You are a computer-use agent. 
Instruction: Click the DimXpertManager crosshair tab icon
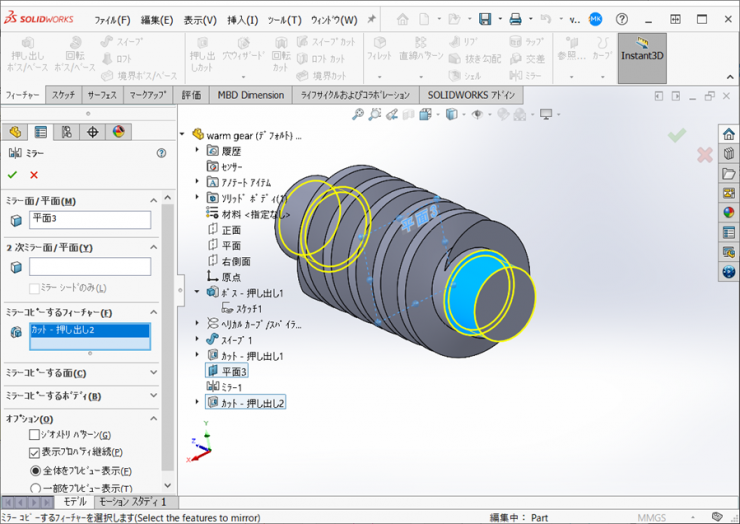92,132
